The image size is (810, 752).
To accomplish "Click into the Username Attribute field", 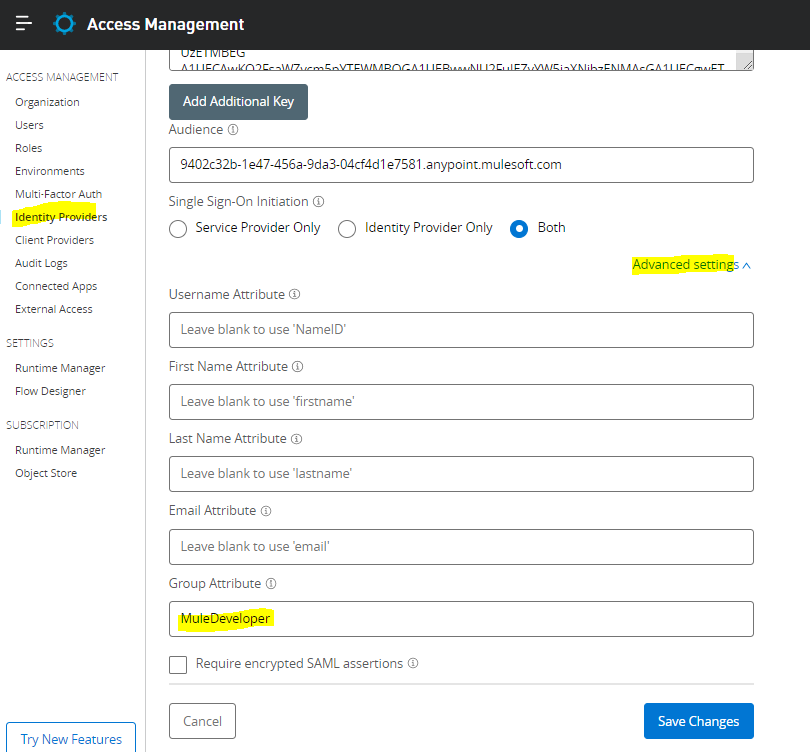I will (461, 330).
